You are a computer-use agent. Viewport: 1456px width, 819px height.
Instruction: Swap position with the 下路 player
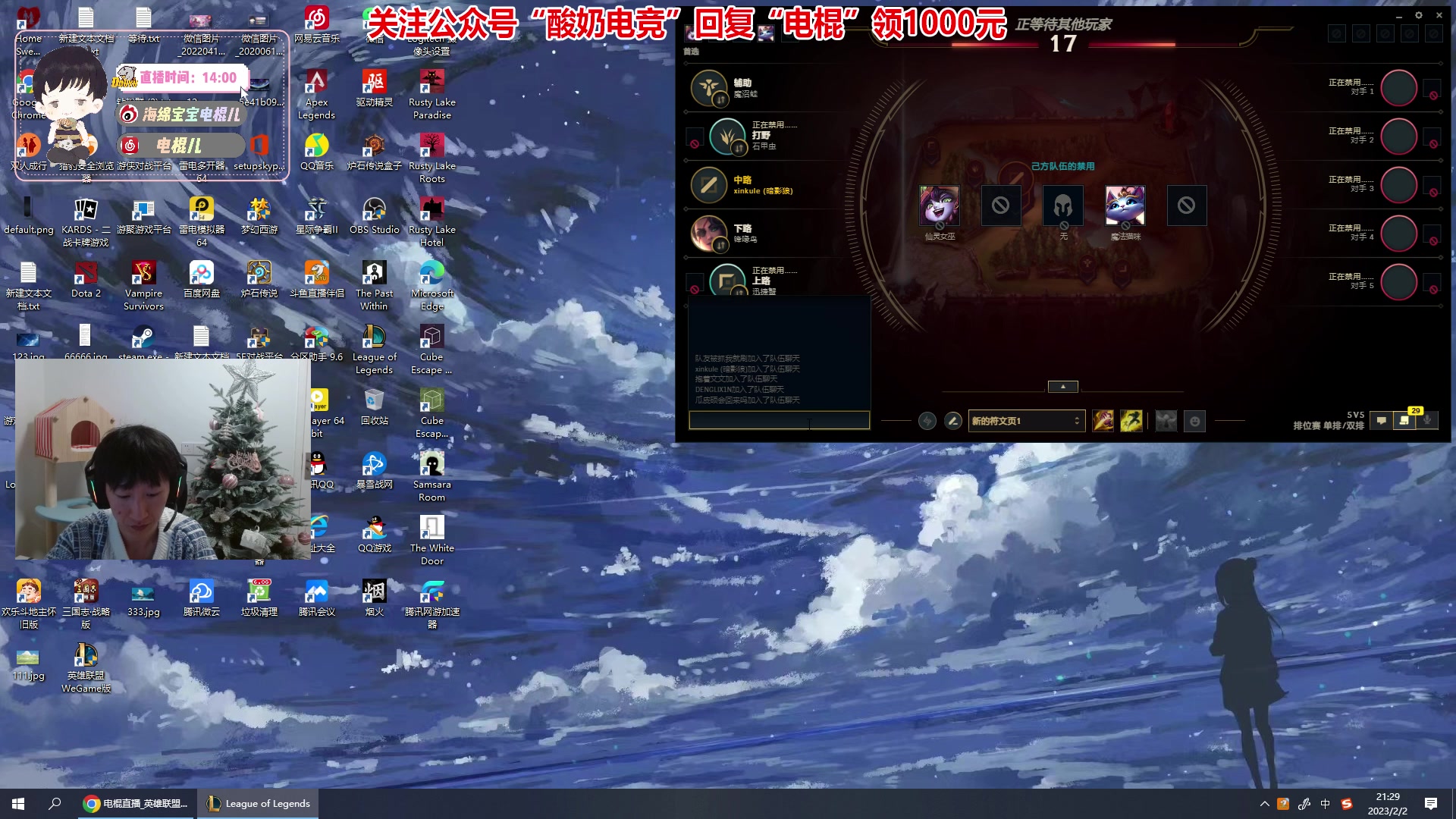click(720, 245)
